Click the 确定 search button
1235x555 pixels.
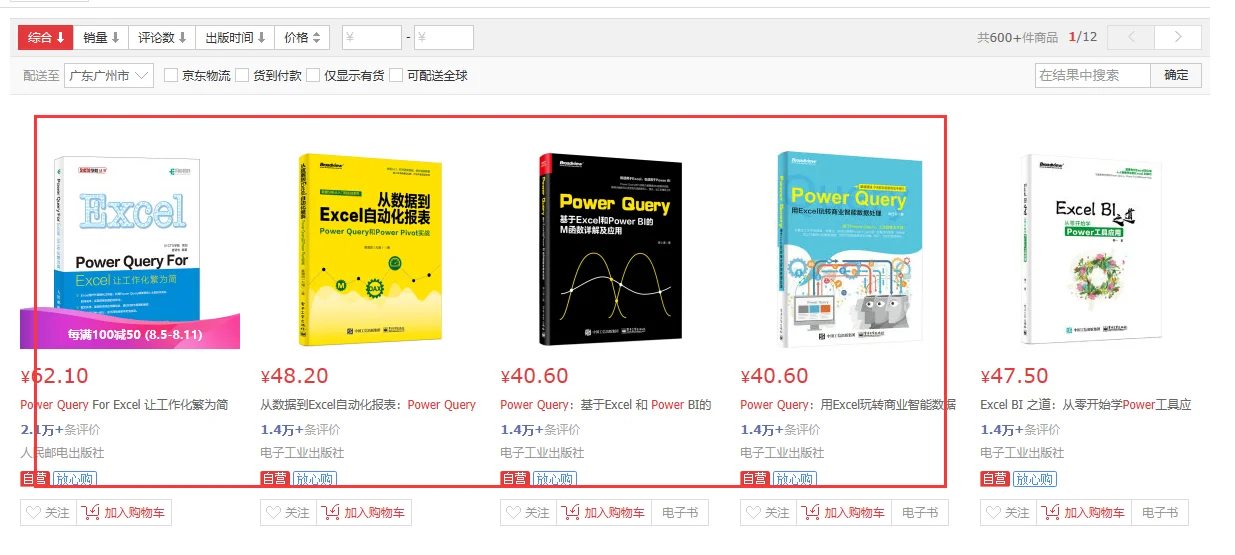[x=1176, y=75]
